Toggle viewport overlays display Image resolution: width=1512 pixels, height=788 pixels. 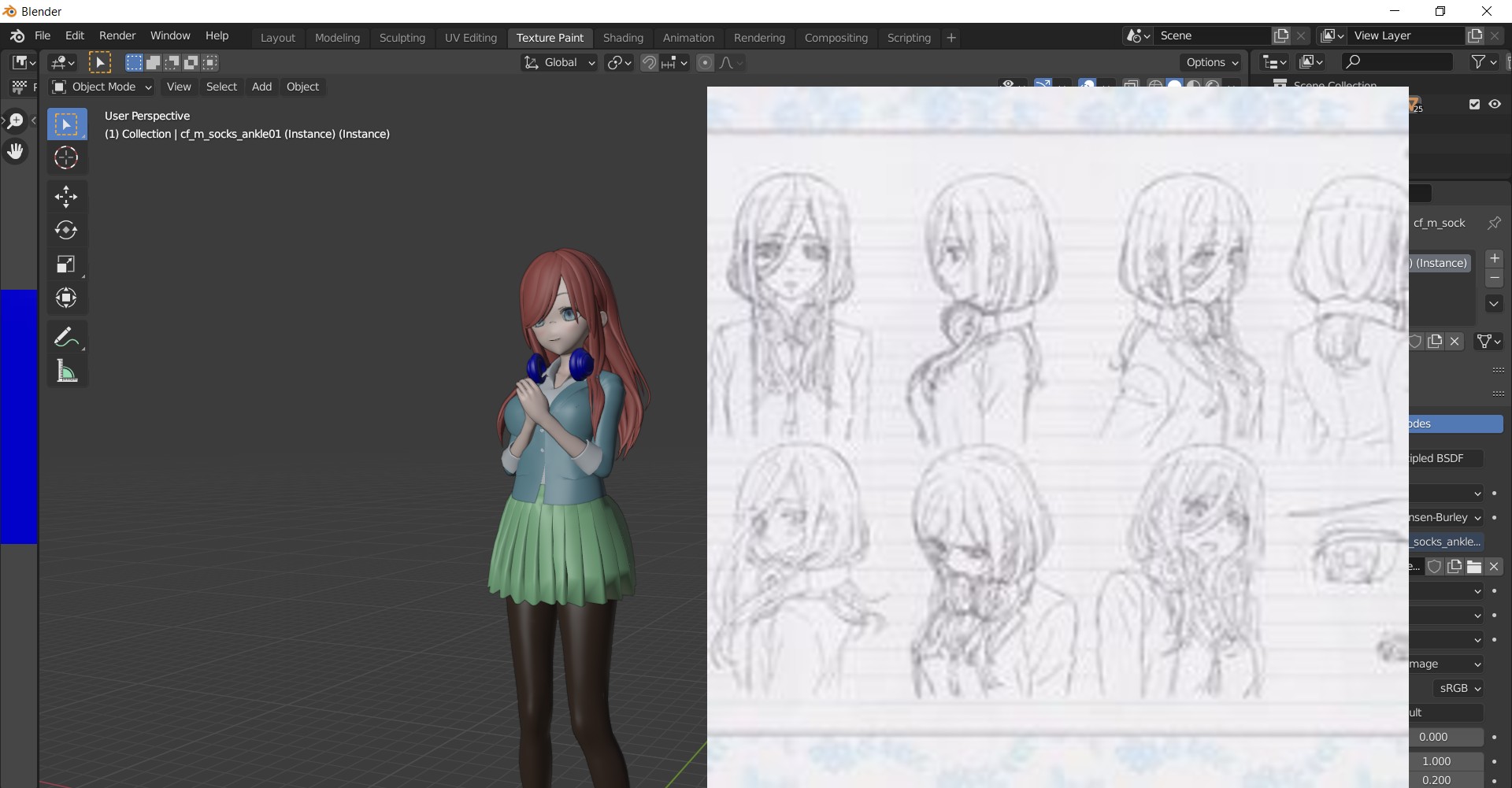tap(1088, 84)
